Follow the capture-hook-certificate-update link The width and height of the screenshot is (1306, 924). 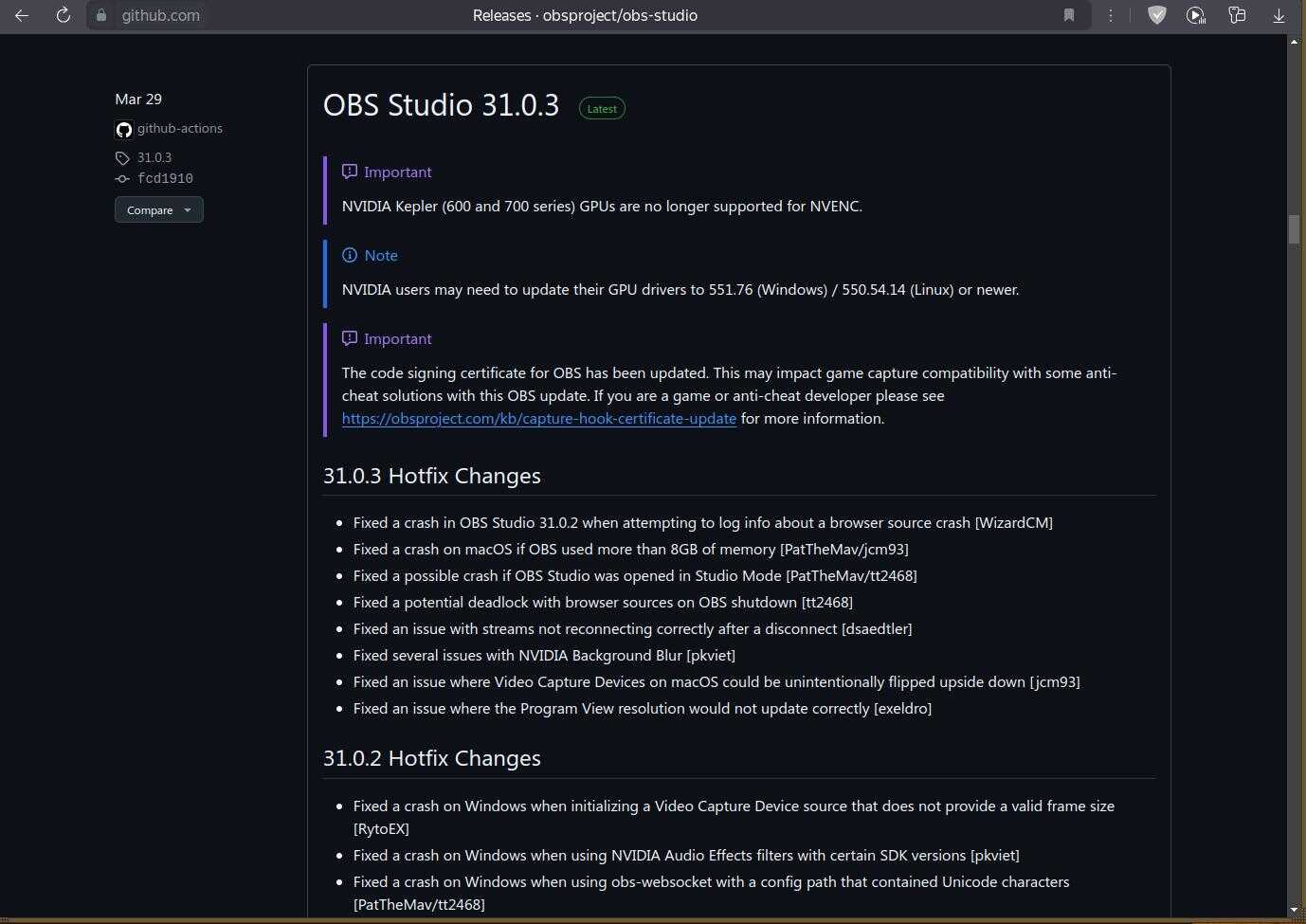point(538,418)
